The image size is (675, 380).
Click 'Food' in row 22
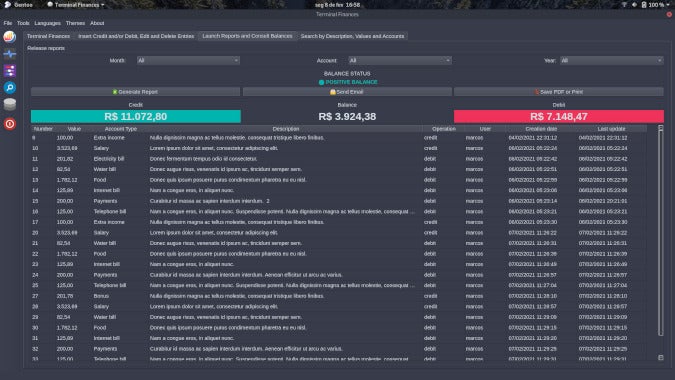99,254
